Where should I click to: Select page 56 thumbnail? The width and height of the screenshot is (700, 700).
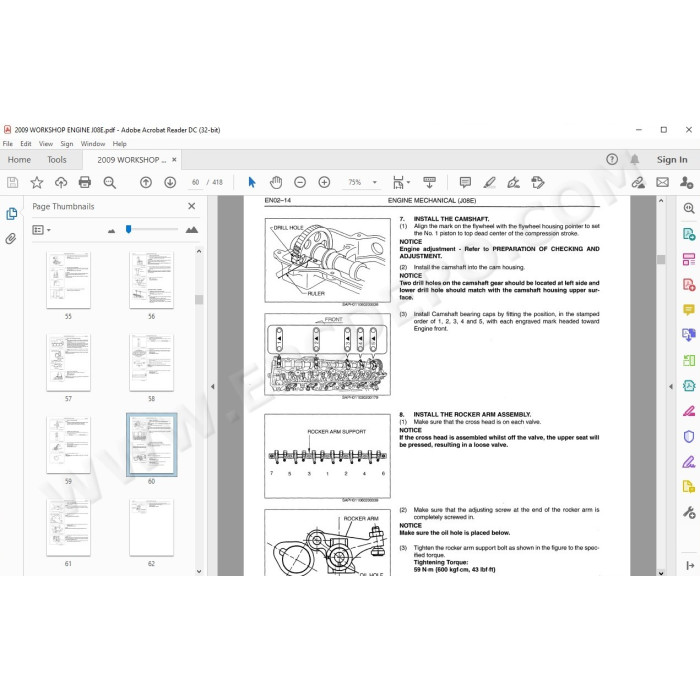point(151,279)
